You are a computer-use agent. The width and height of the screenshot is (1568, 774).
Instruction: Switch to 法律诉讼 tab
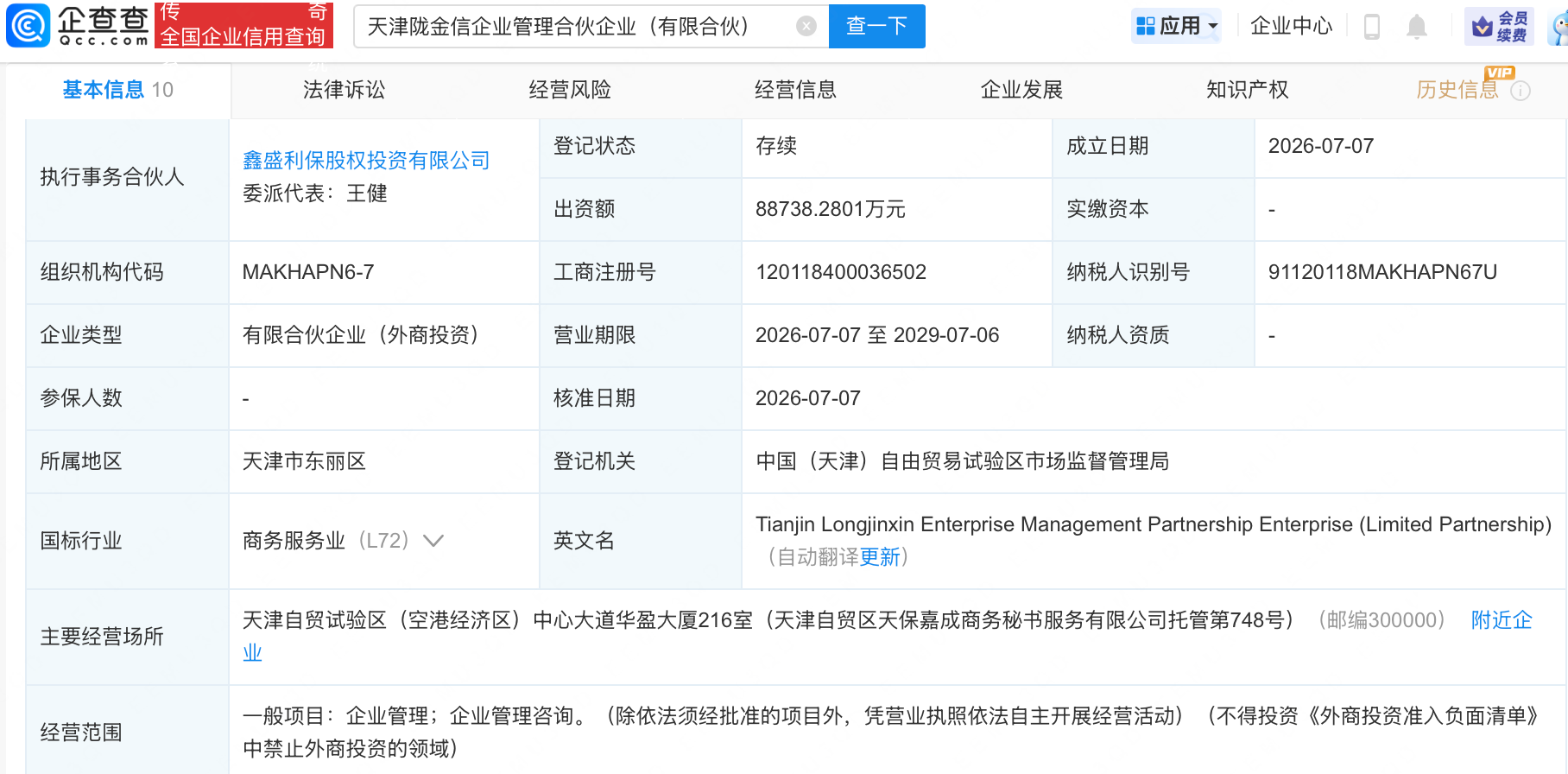coord(344,90)
